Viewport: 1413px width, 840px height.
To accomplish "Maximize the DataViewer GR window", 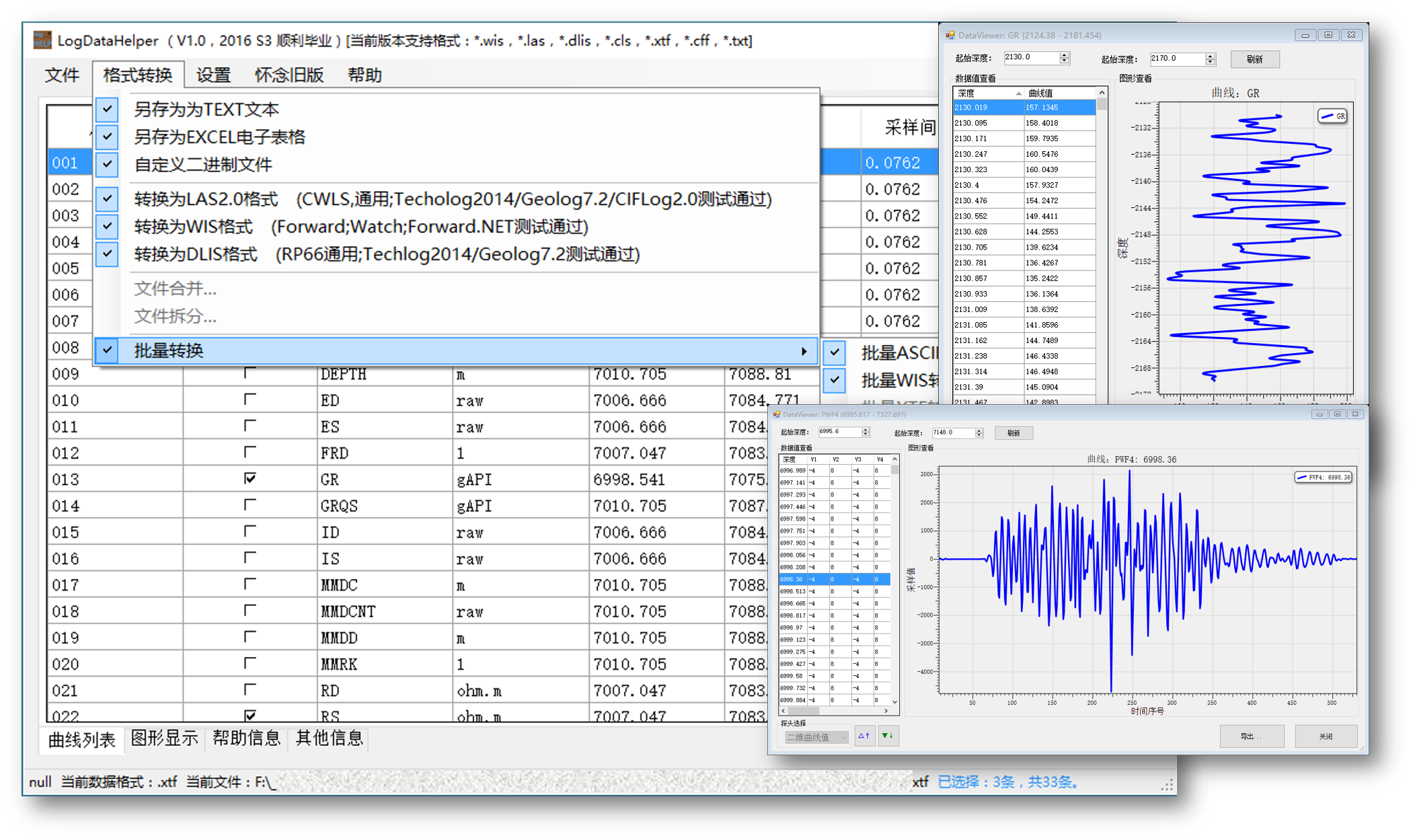I will pos(1328,35).
